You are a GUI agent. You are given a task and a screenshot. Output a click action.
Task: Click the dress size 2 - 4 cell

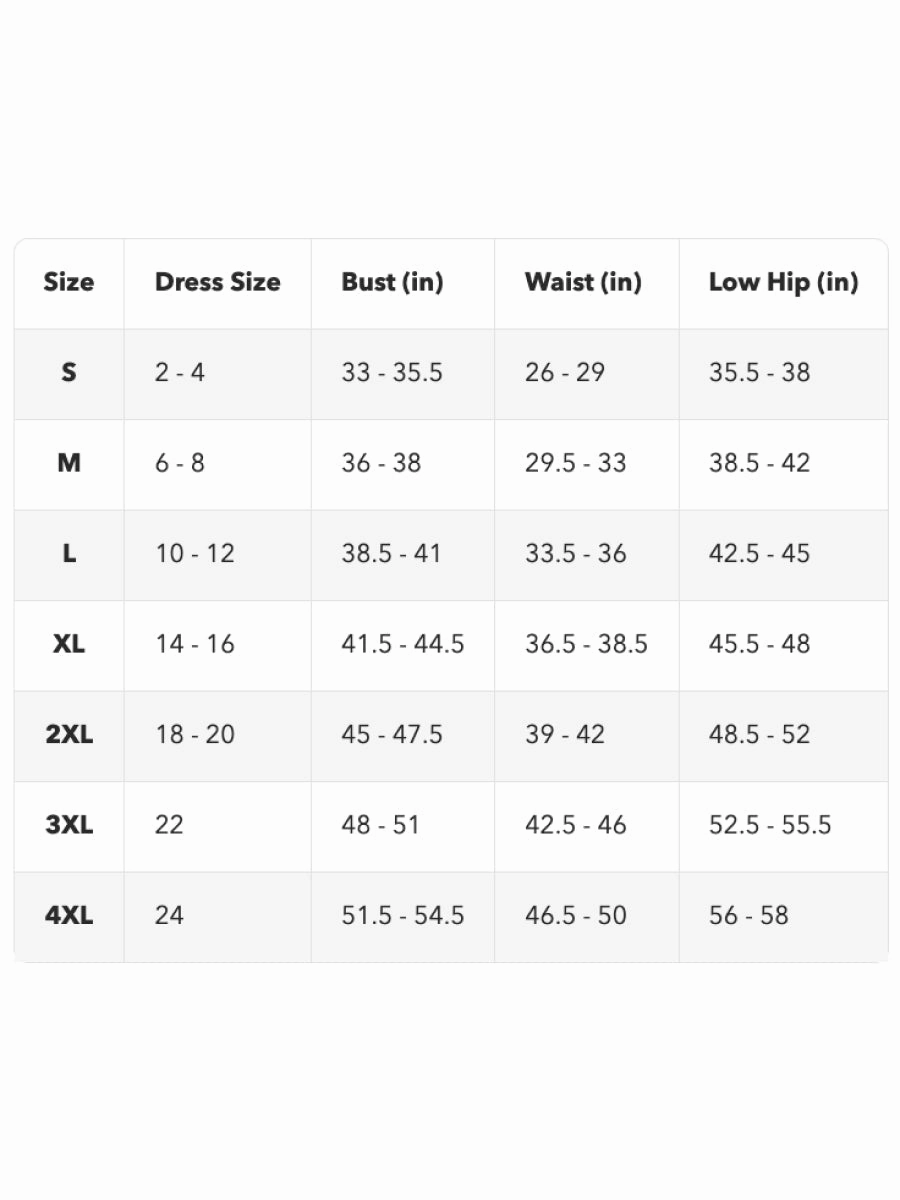(180, 373)
